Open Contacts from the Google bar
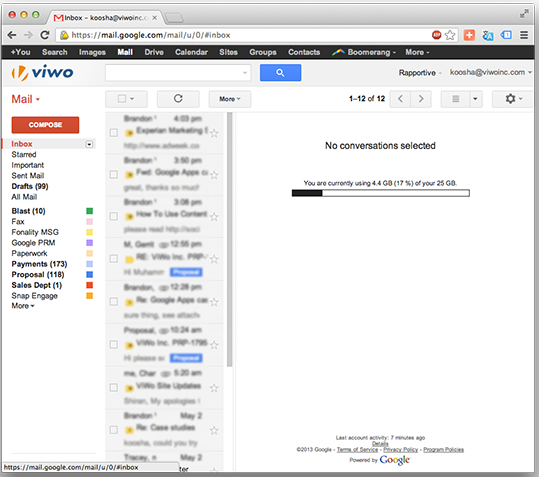The height and width of the screenshot is (477, 539). point(304,52)
